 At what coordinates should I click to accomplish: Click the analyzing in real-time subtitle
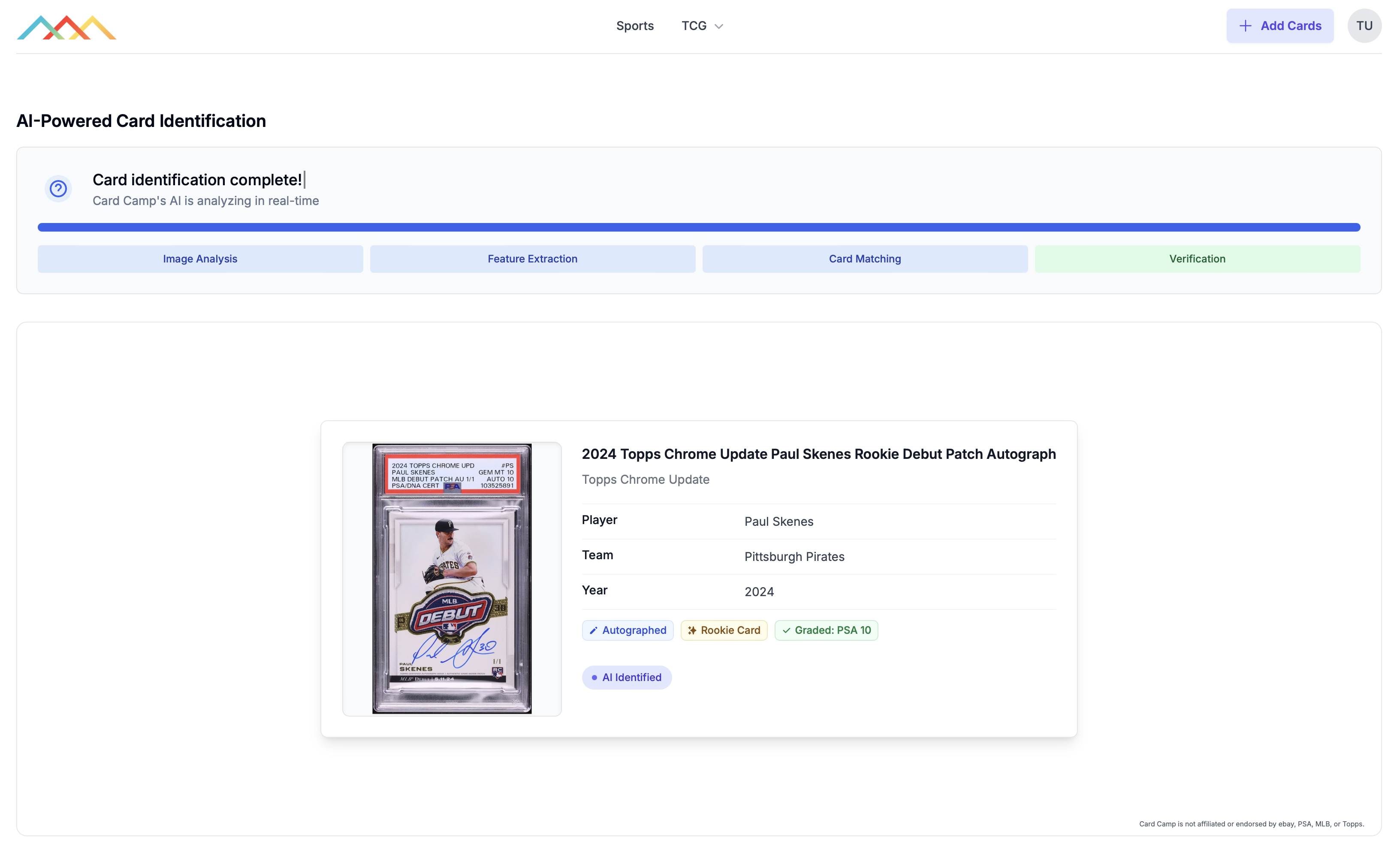(205, 201)
